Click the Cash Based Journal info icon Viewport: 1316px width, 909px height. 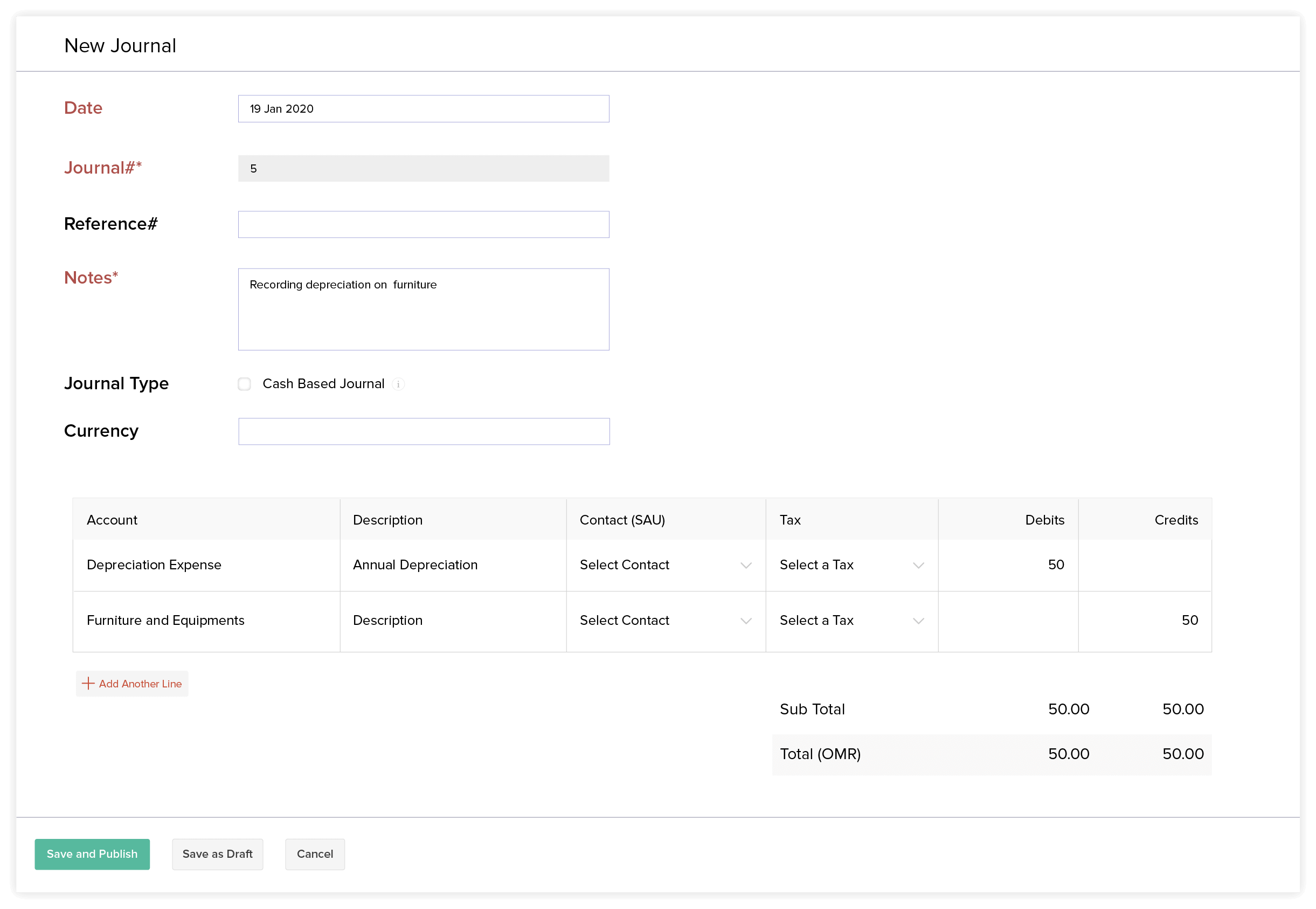(x=398, y=384)
